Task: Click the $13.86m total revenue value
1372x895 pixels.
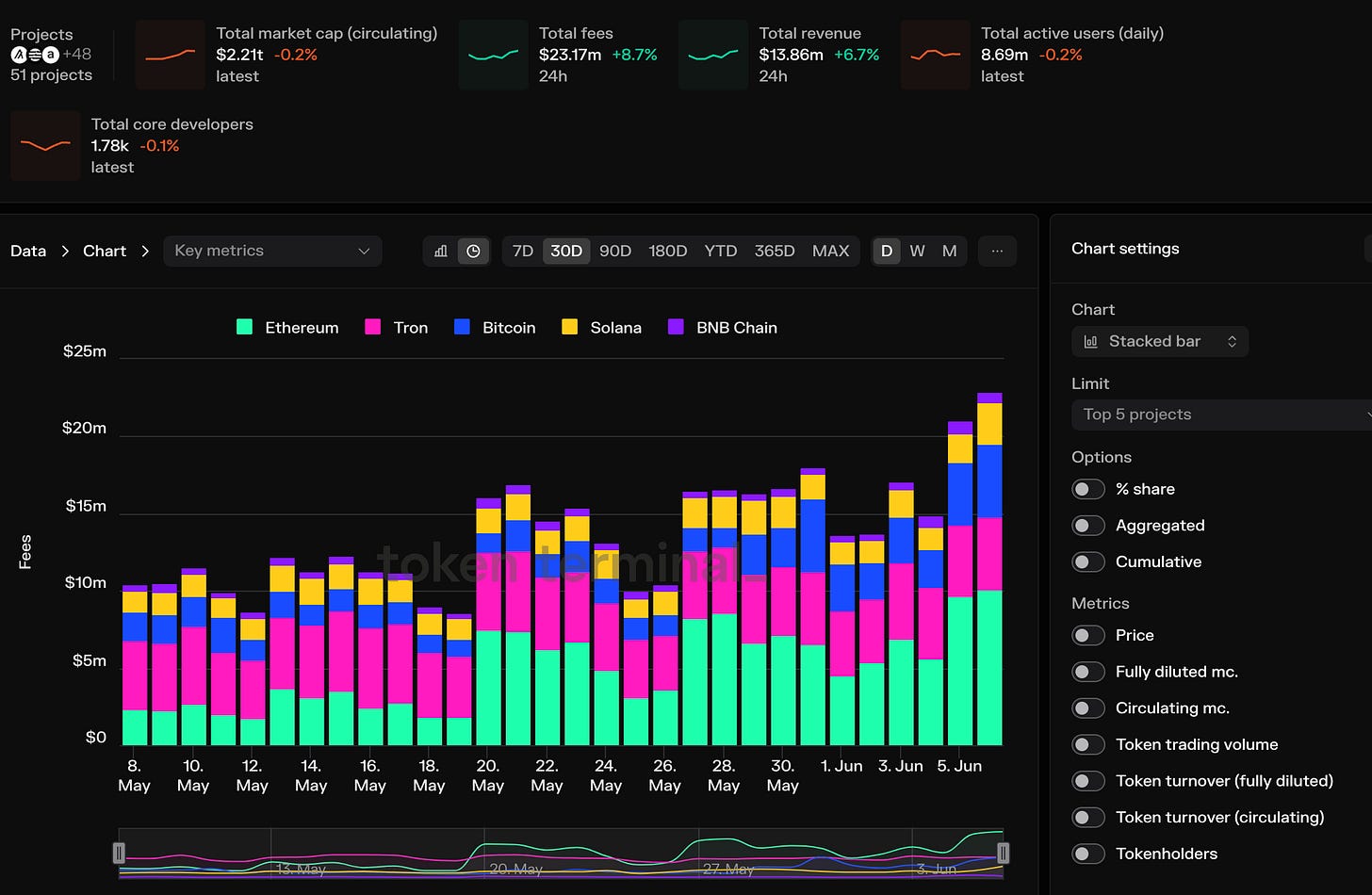Action: click(792, 55)
